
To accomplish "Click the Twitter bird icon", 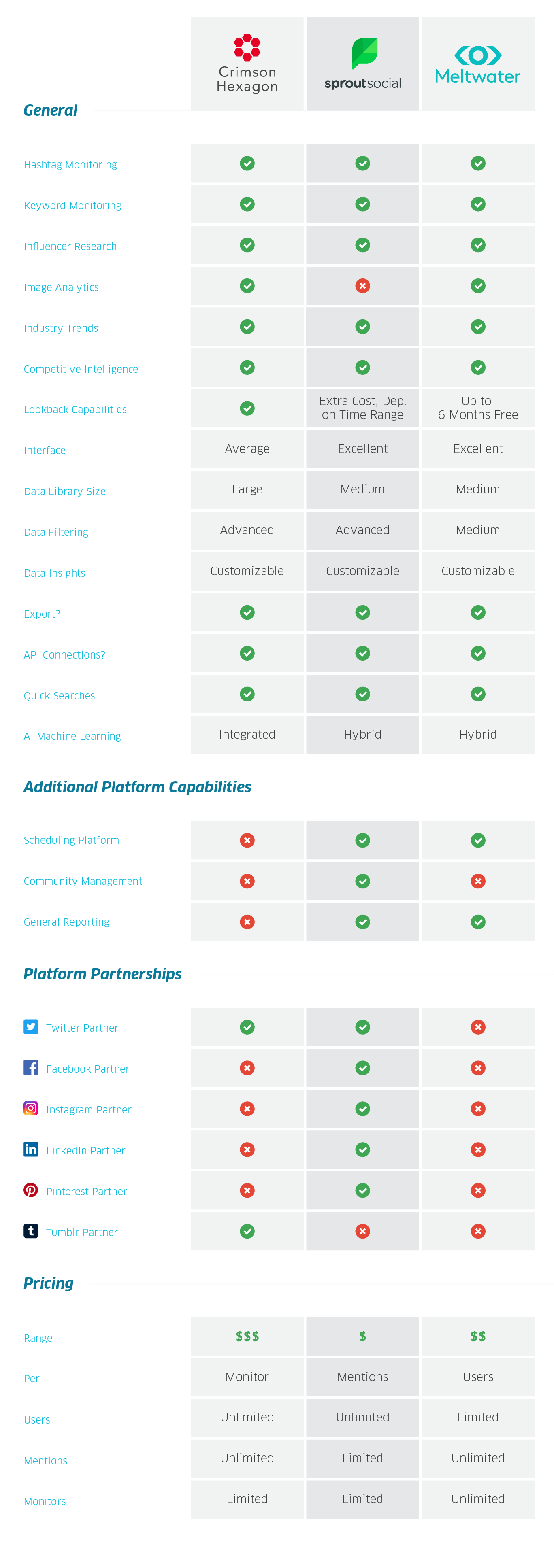I will tap(31, 1026).
